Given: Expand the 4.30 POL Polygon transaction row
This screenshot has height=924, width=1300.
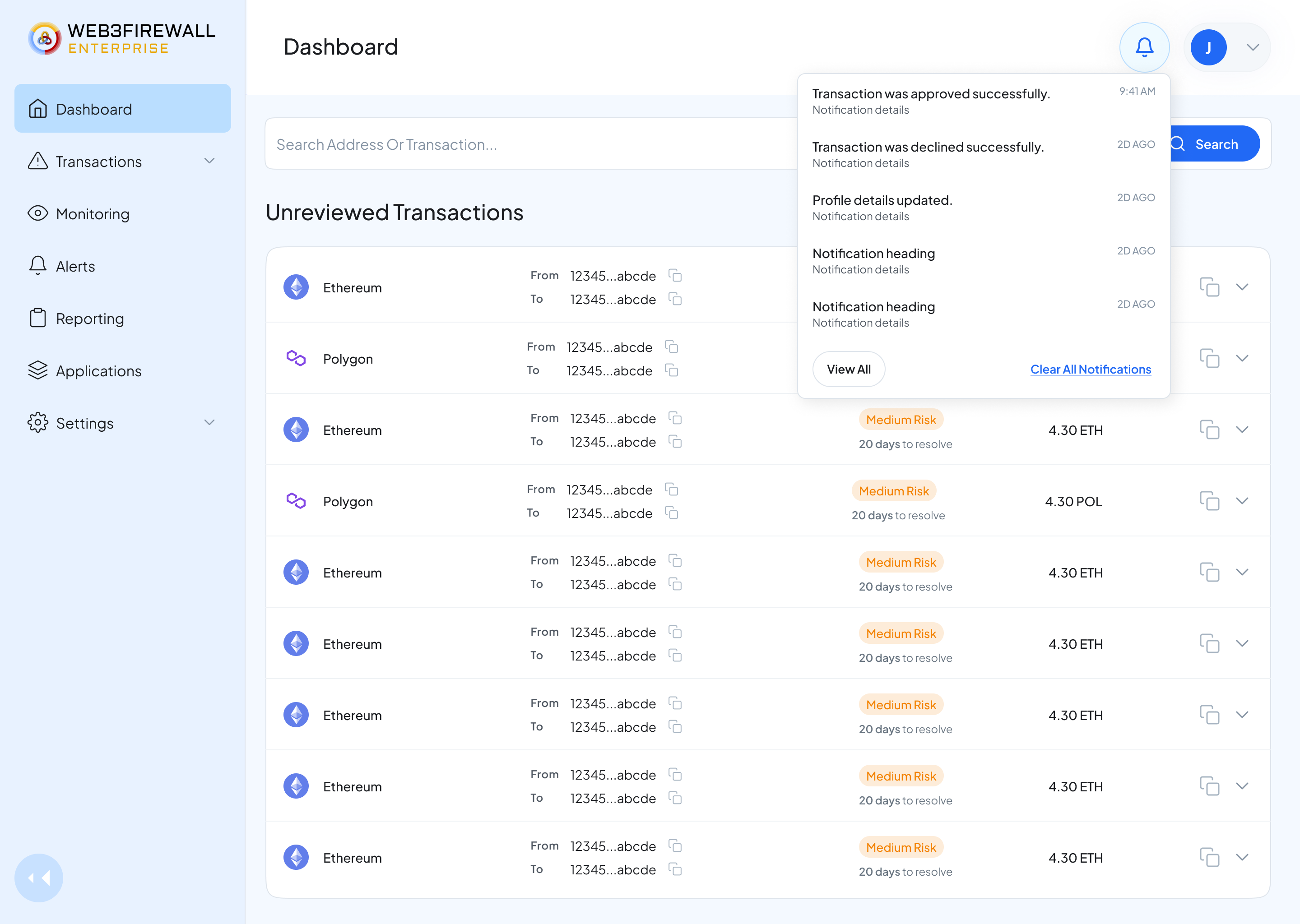Looking at the screenshot, I should click(x=1242, y=501).
